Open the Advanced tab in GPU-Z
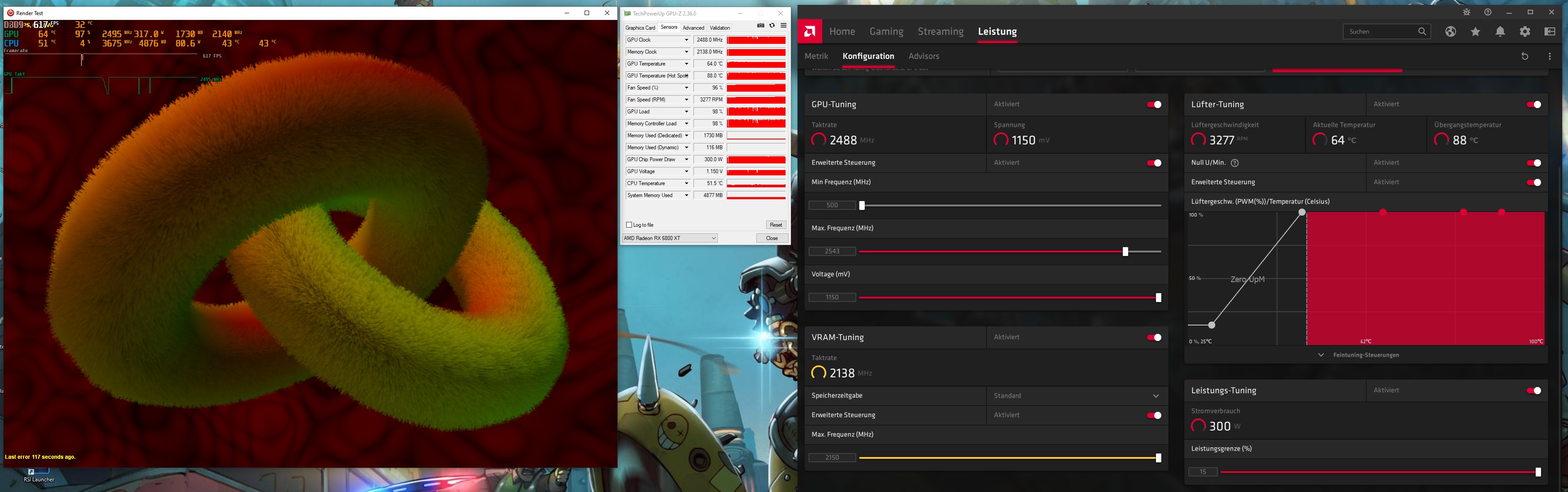 [693, 28]
